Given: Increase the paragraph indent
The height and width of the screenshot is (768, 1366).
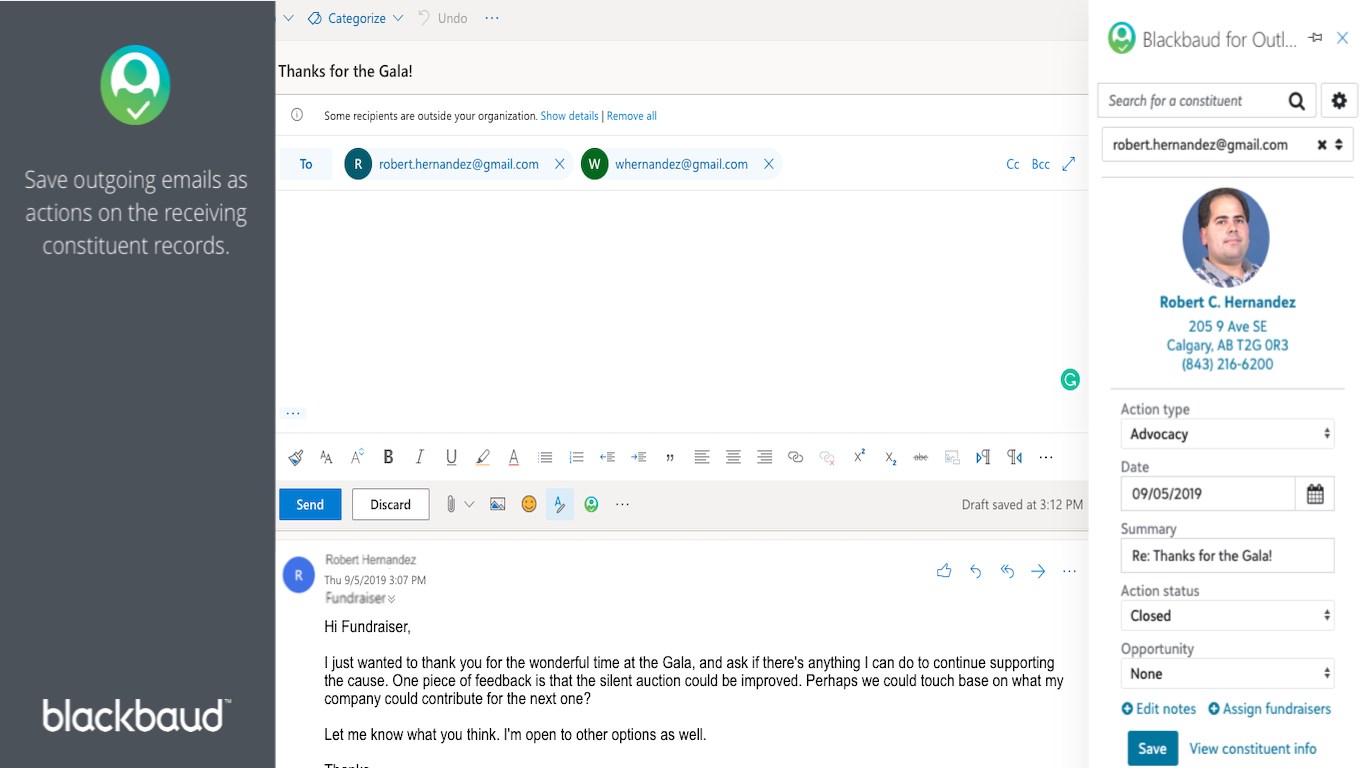Looking at the screenshot, I should coord(639,457).
